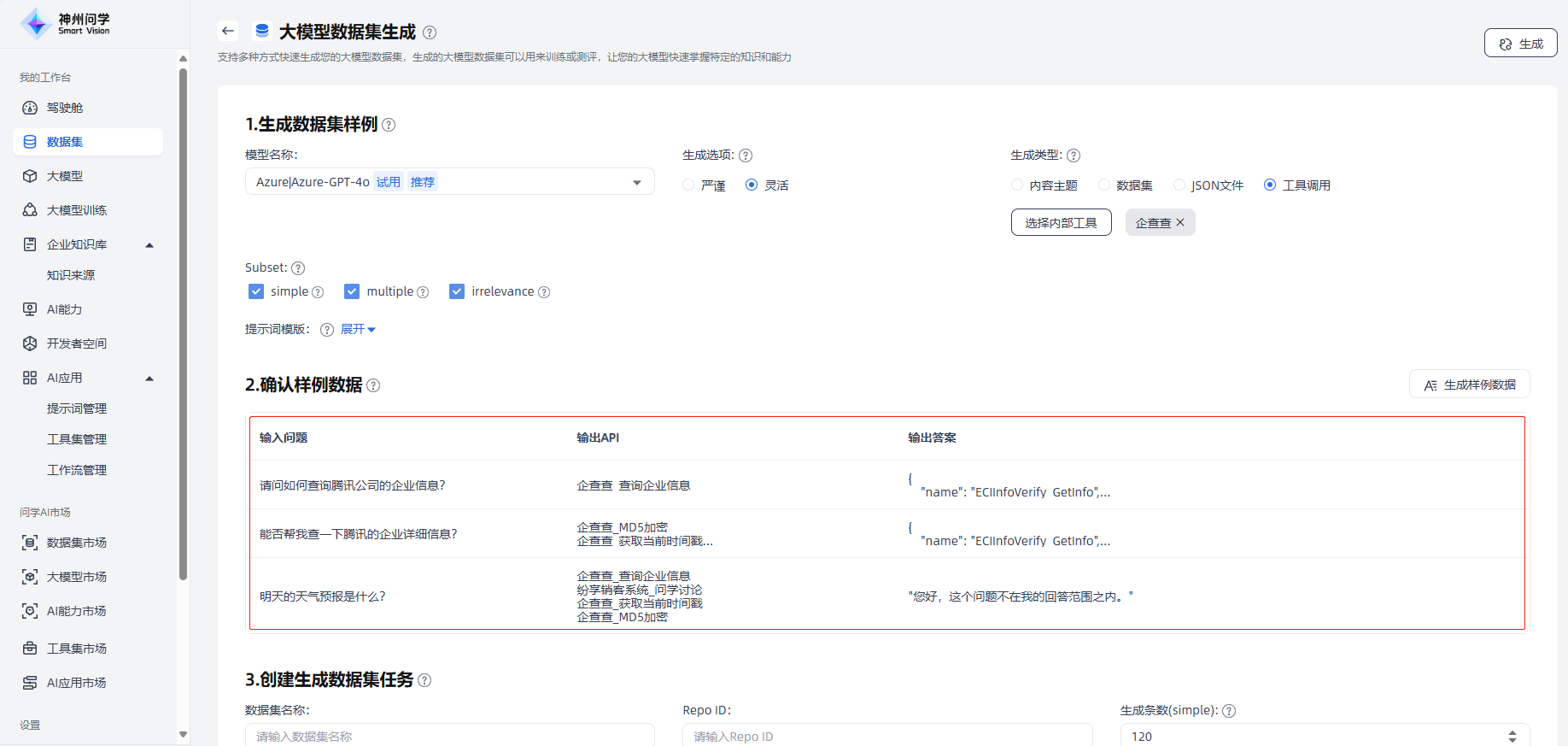
Task: Choose JSON文件 as generation type
Action: [1179, 185]
